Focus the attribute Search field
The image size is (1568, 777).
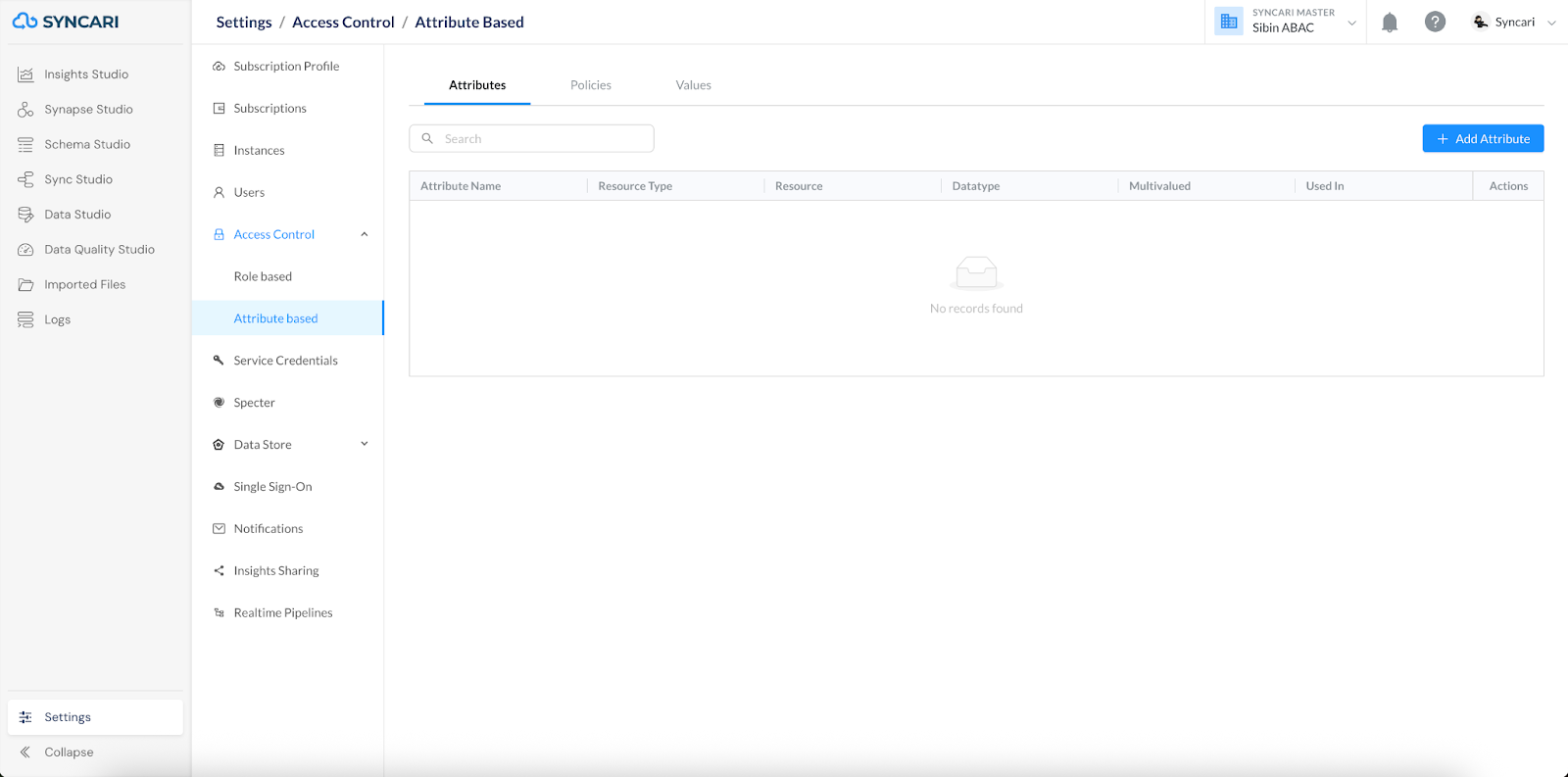531,139
